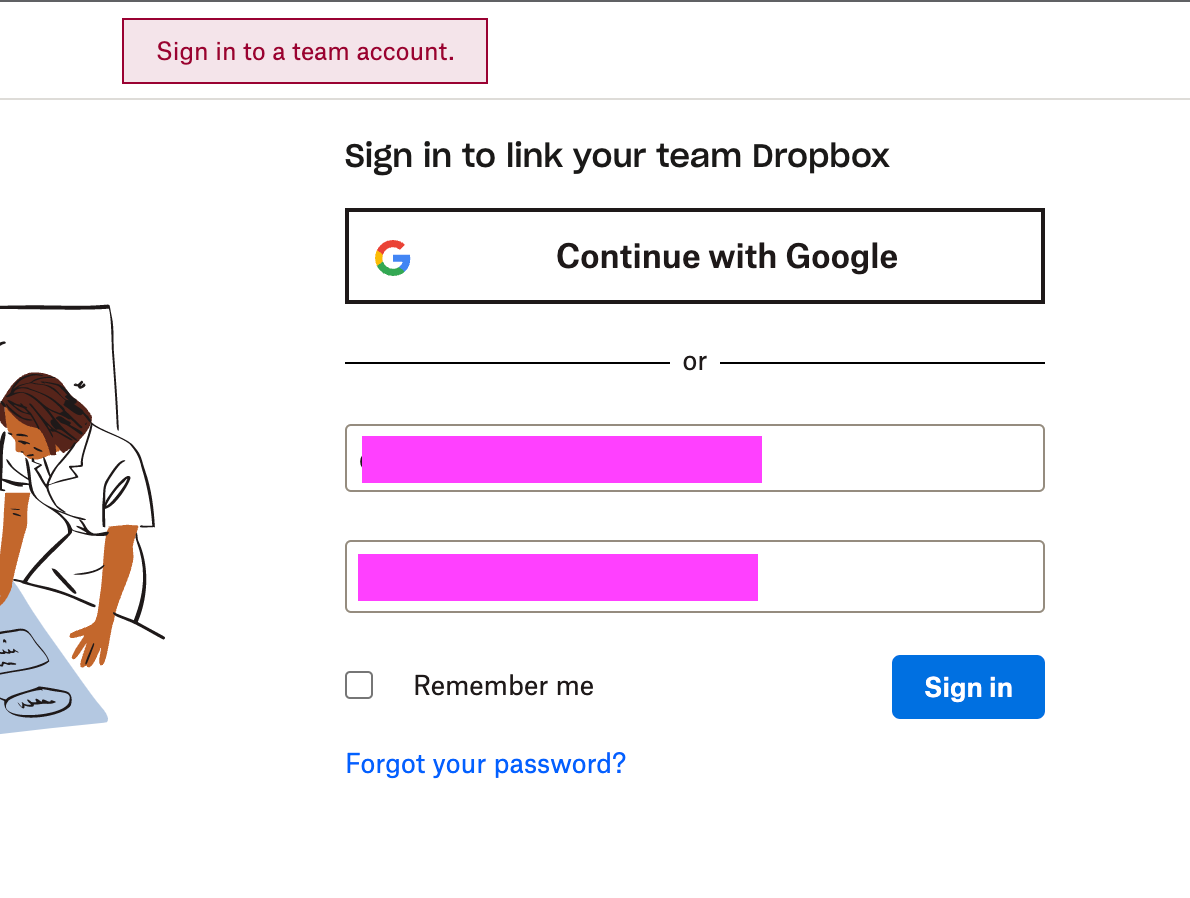The width and height of the screenshot is (1190, 898).
Task: Tick the Remember me checkbox
Action: [359, 685]
